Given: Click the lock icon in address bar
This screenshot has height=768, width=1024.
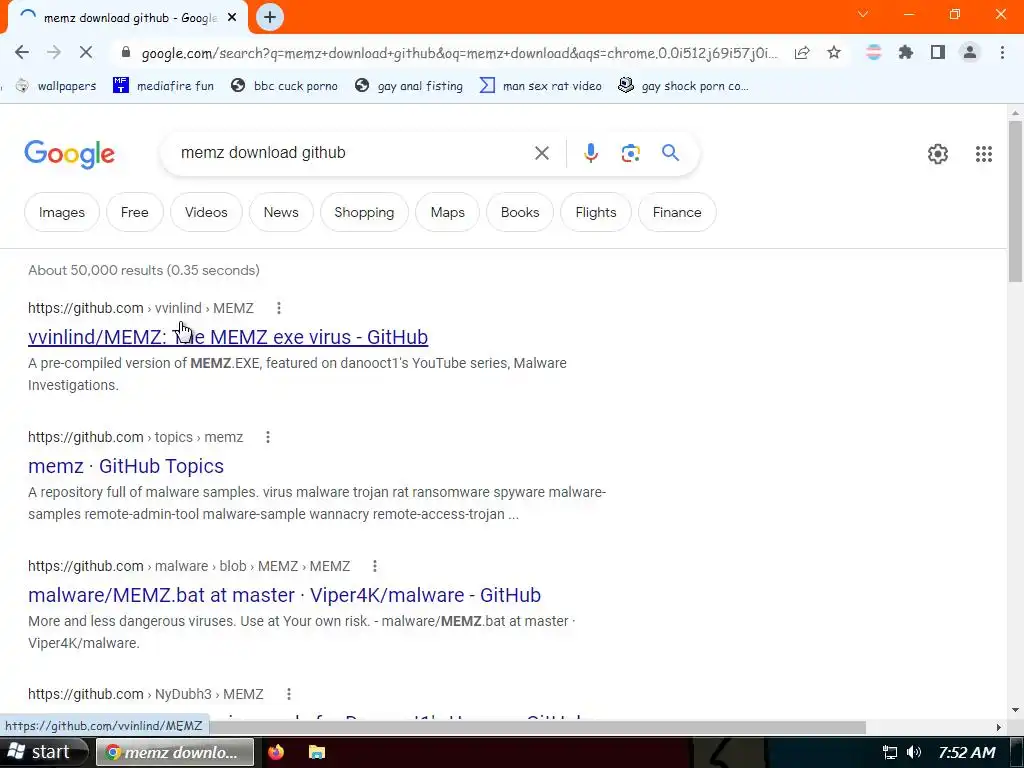Looking at the screenshot, I should point(126,52).
